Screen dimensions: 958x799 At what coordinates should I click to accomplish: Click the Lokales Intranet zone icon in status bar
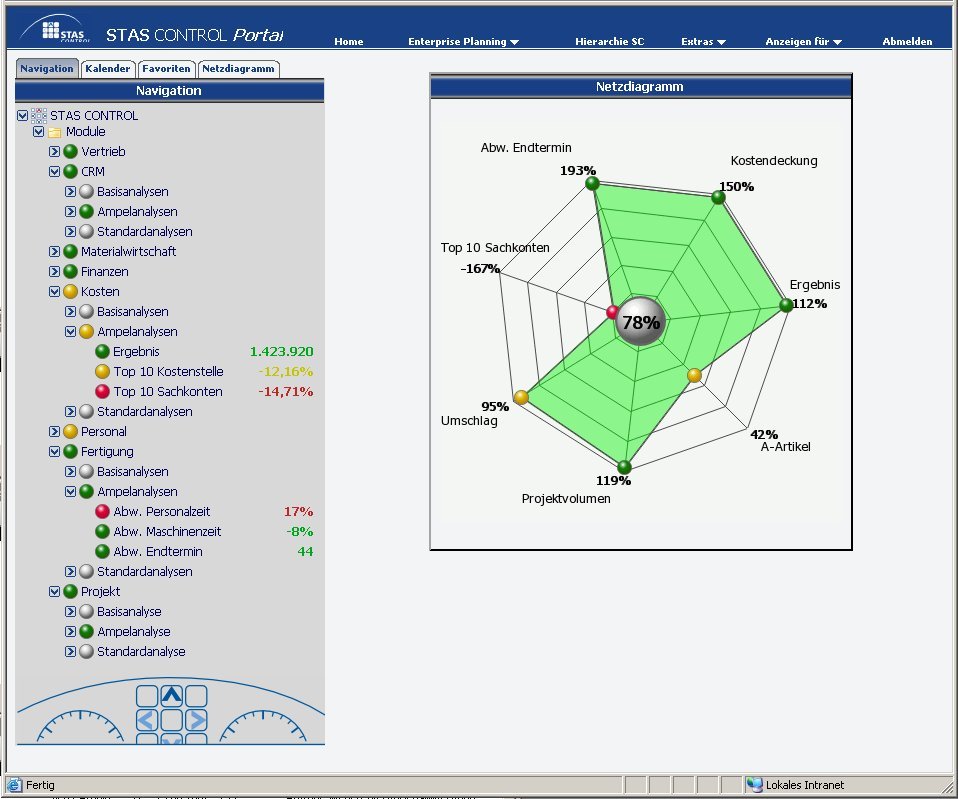click(x=755, y=785)
